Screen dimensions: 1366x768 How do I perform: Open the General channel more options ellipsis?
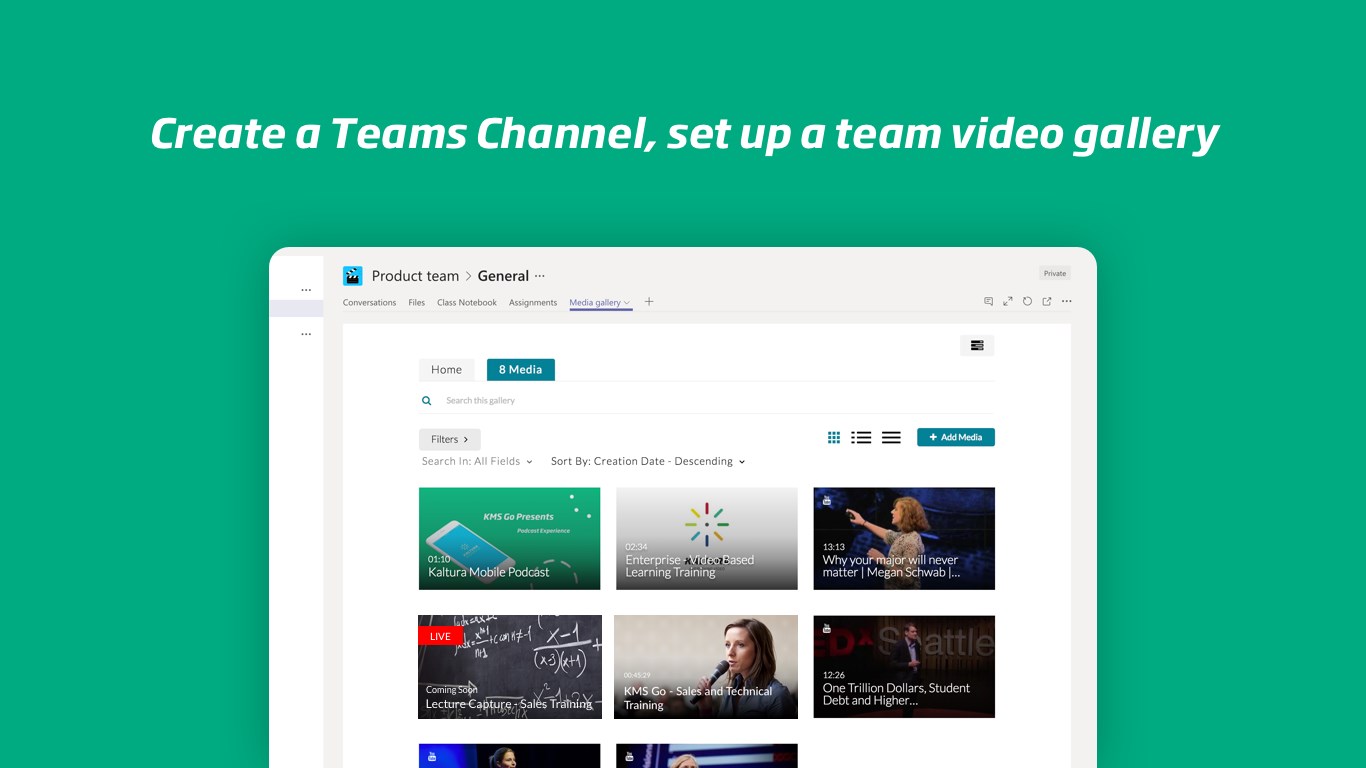540,276
